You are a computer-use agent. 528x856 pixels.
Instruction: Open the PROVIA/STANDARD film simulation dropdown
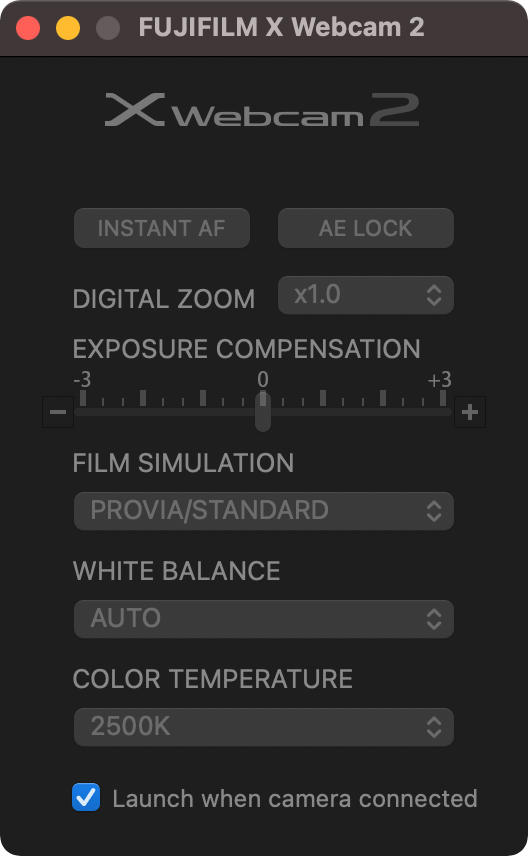264,511
